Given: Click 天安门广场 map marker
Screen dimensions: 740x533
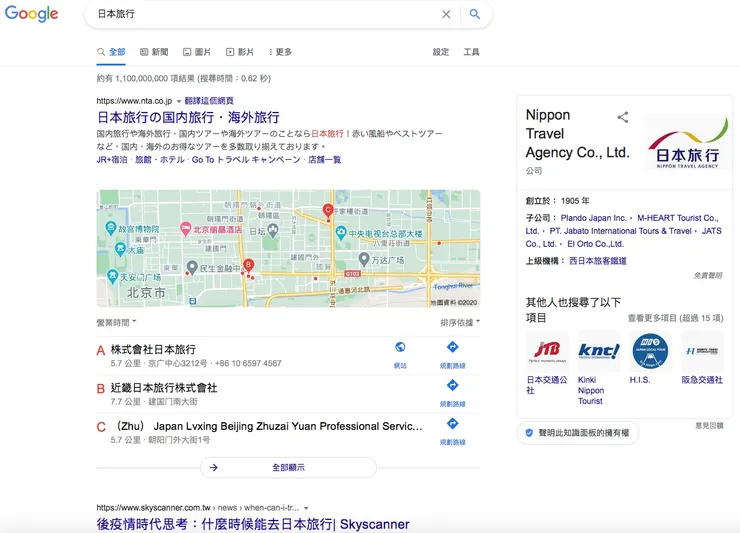Looking at the screenshot, I should pyautogui.click(x=112, y=276).
